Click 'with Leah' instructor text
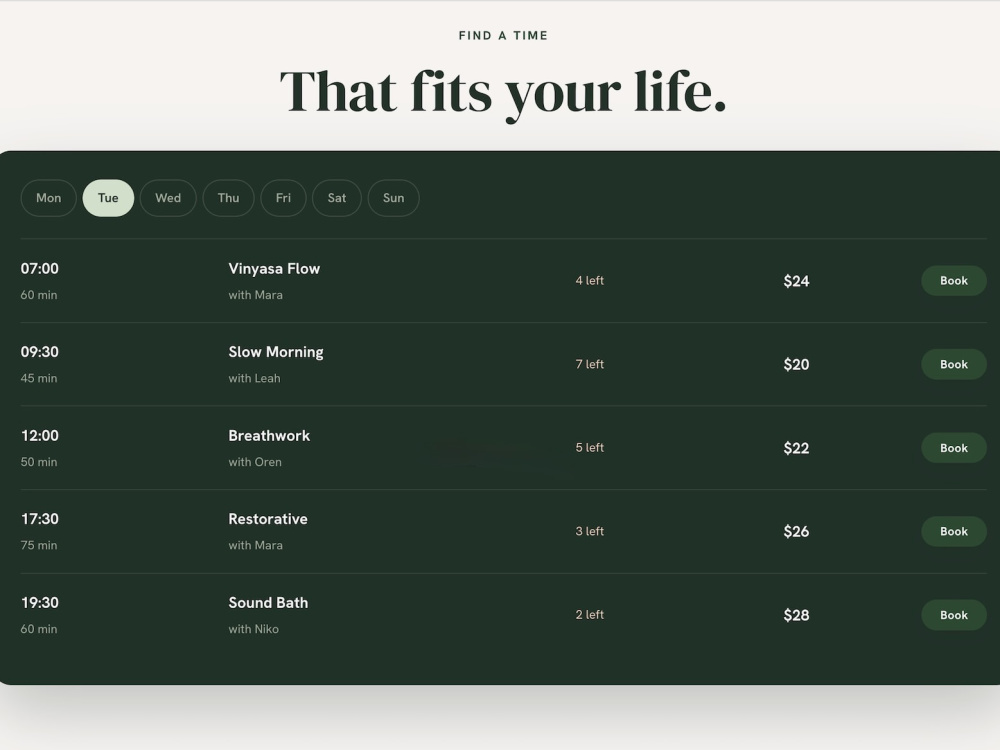This screenshot has height=750, width=1000. point(254,378)
